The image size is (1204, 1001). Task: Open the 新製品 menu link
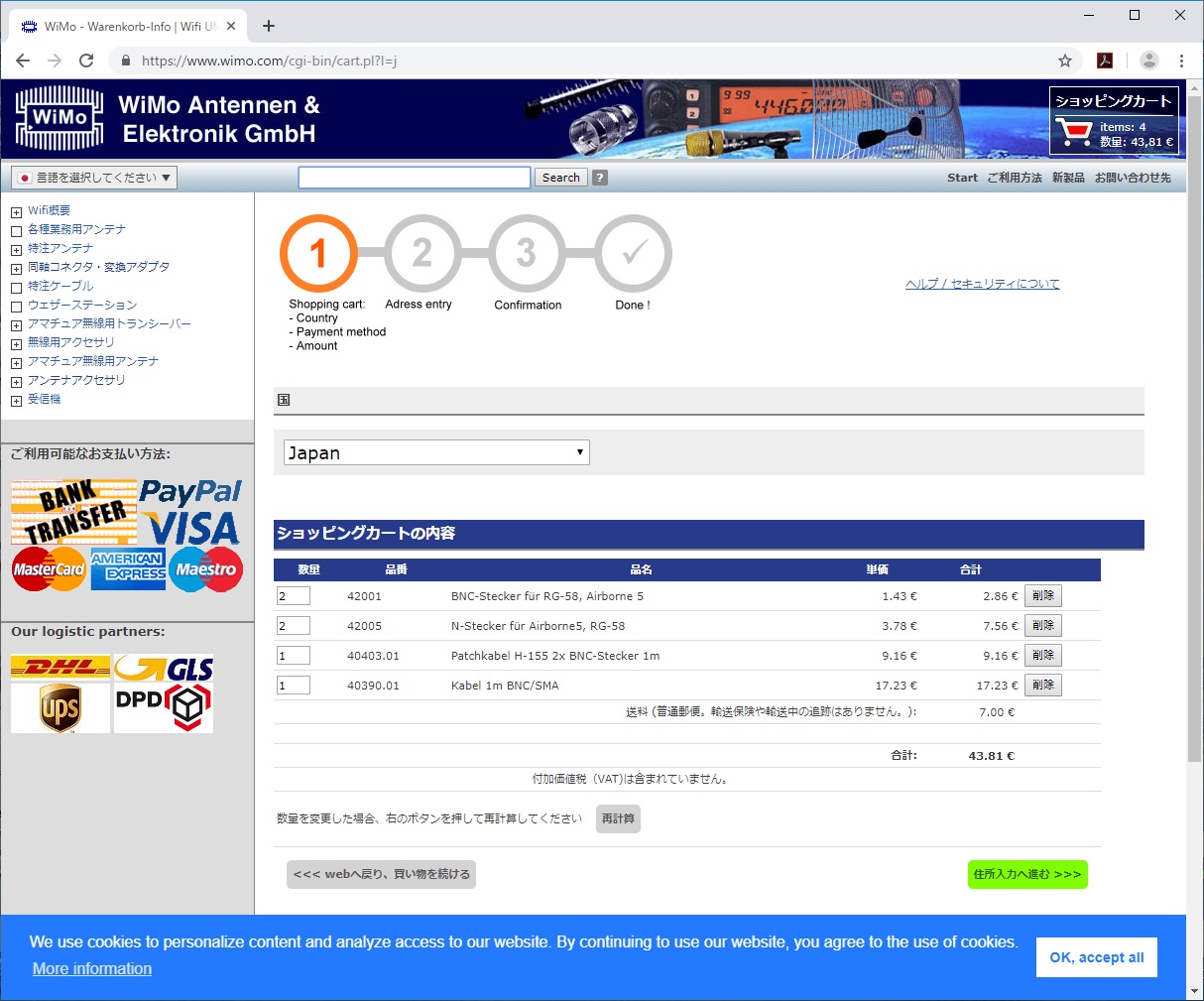(1068, 178)
